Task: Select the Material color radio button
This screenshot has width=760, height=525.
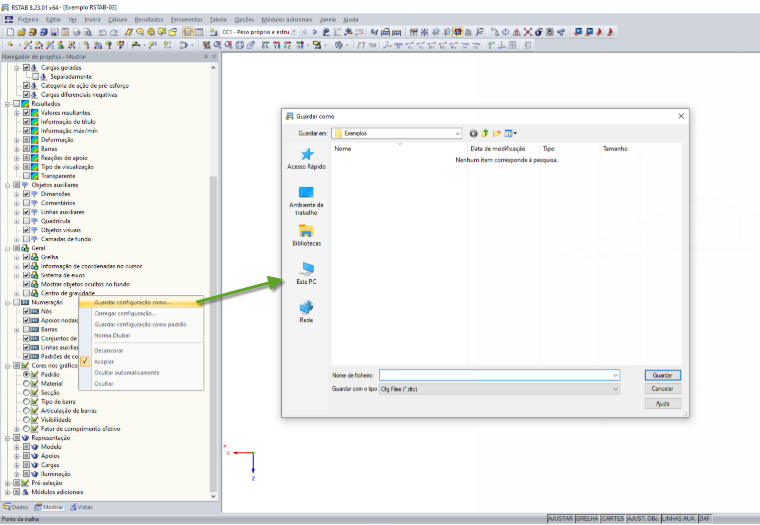Action: pos(27,383)
